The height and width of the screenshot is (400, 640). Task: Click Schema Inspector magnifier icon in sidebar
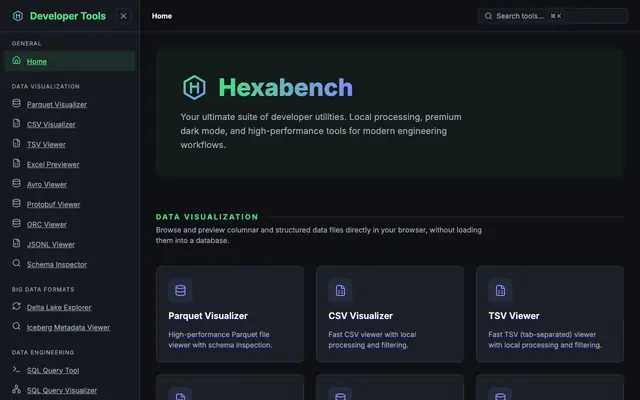pyautogui.click(x=16, y=263)
